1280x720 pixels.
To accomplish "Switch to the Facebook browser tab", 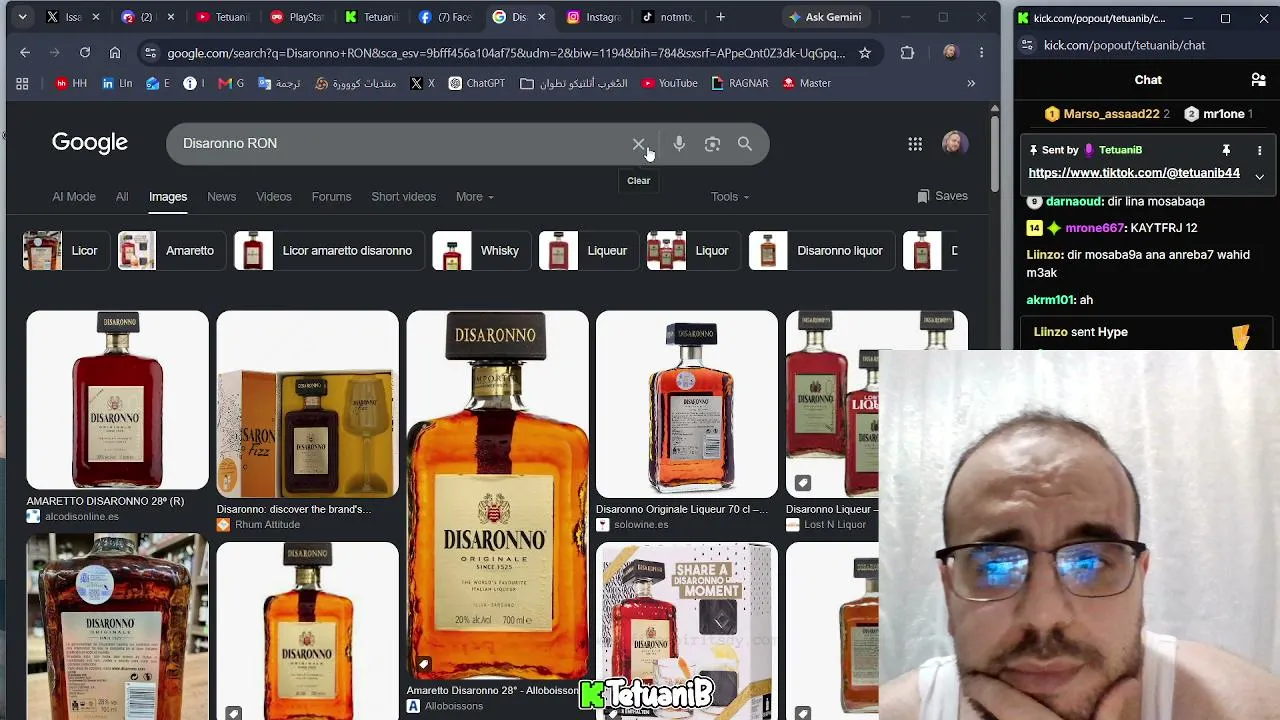I will [445, 17].
